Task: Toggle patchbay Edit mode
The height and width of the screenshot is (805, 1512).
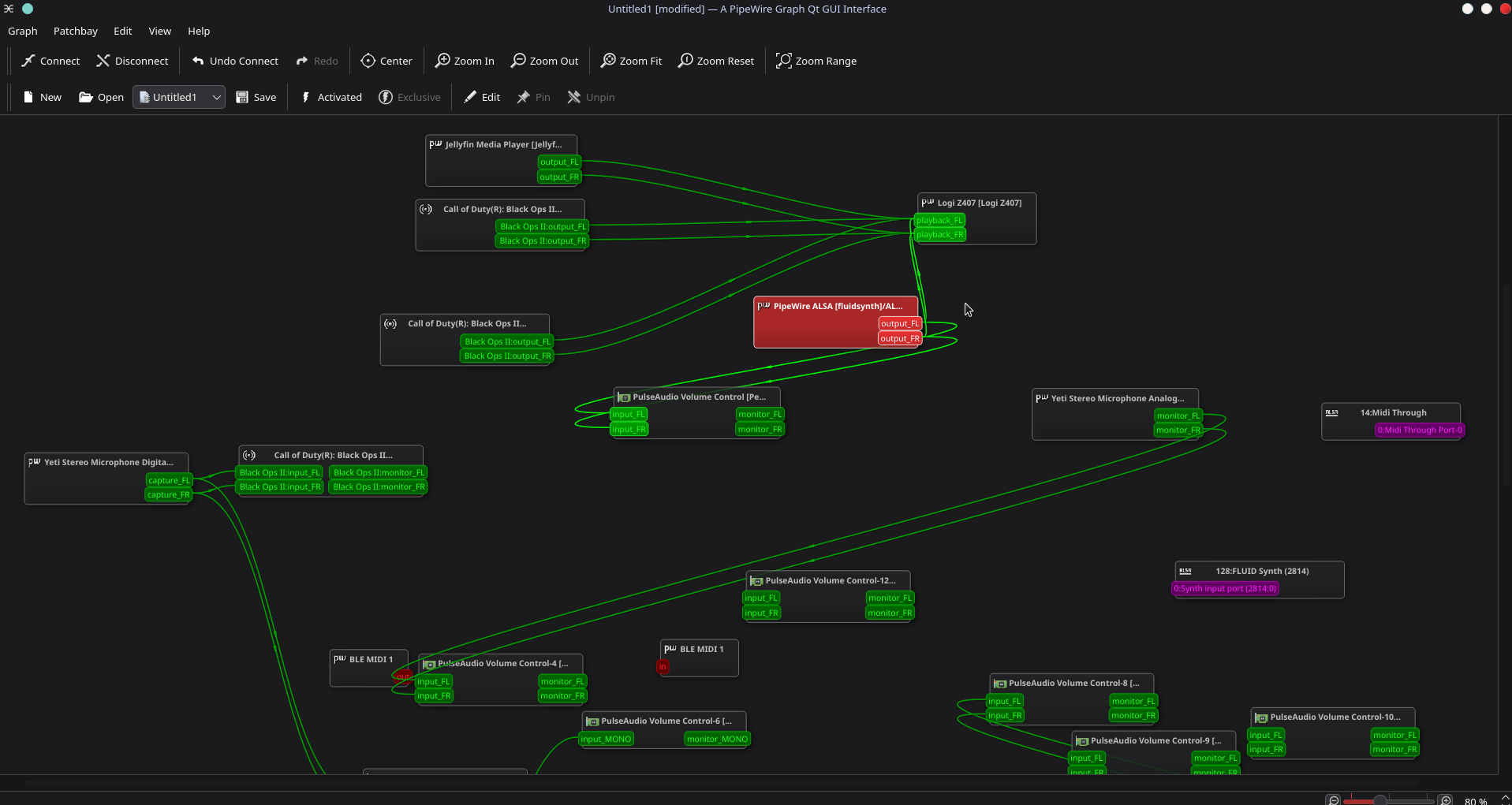Action: pyautogui.click(x=482, y=97)
